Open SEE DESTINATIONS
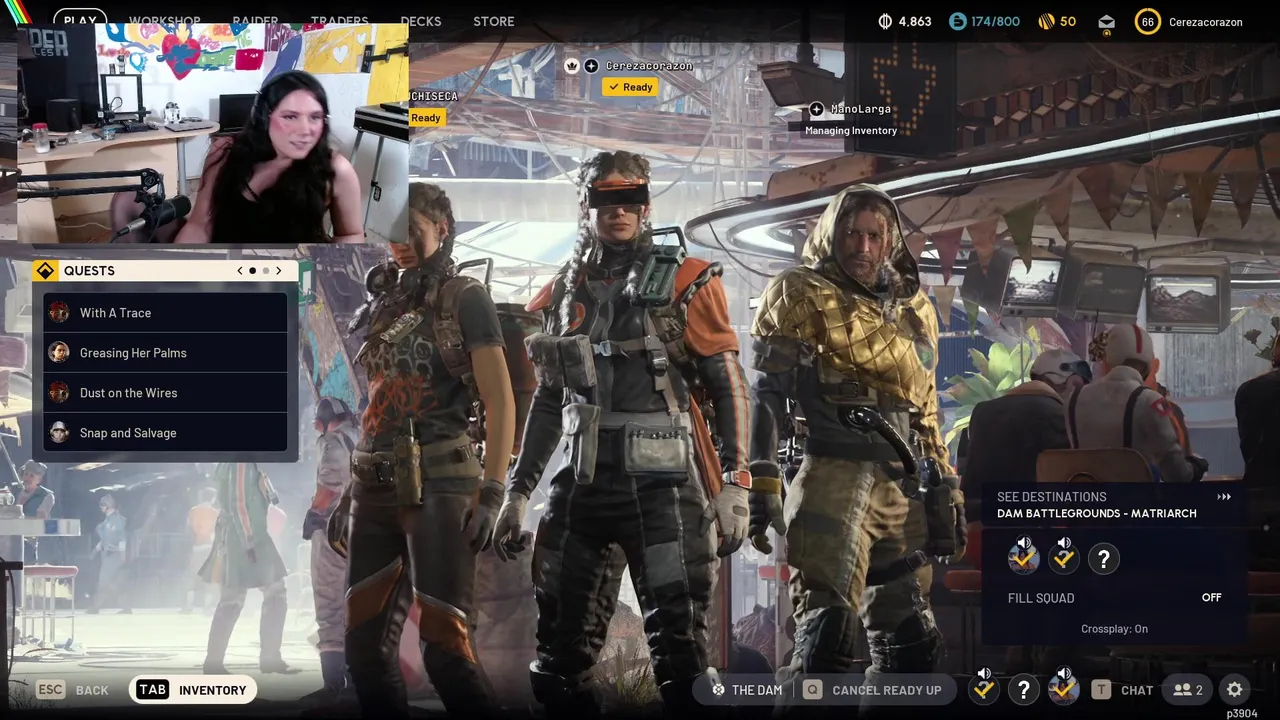The width and height of the screenshot is (1280, 720). tap(1052, 497)
